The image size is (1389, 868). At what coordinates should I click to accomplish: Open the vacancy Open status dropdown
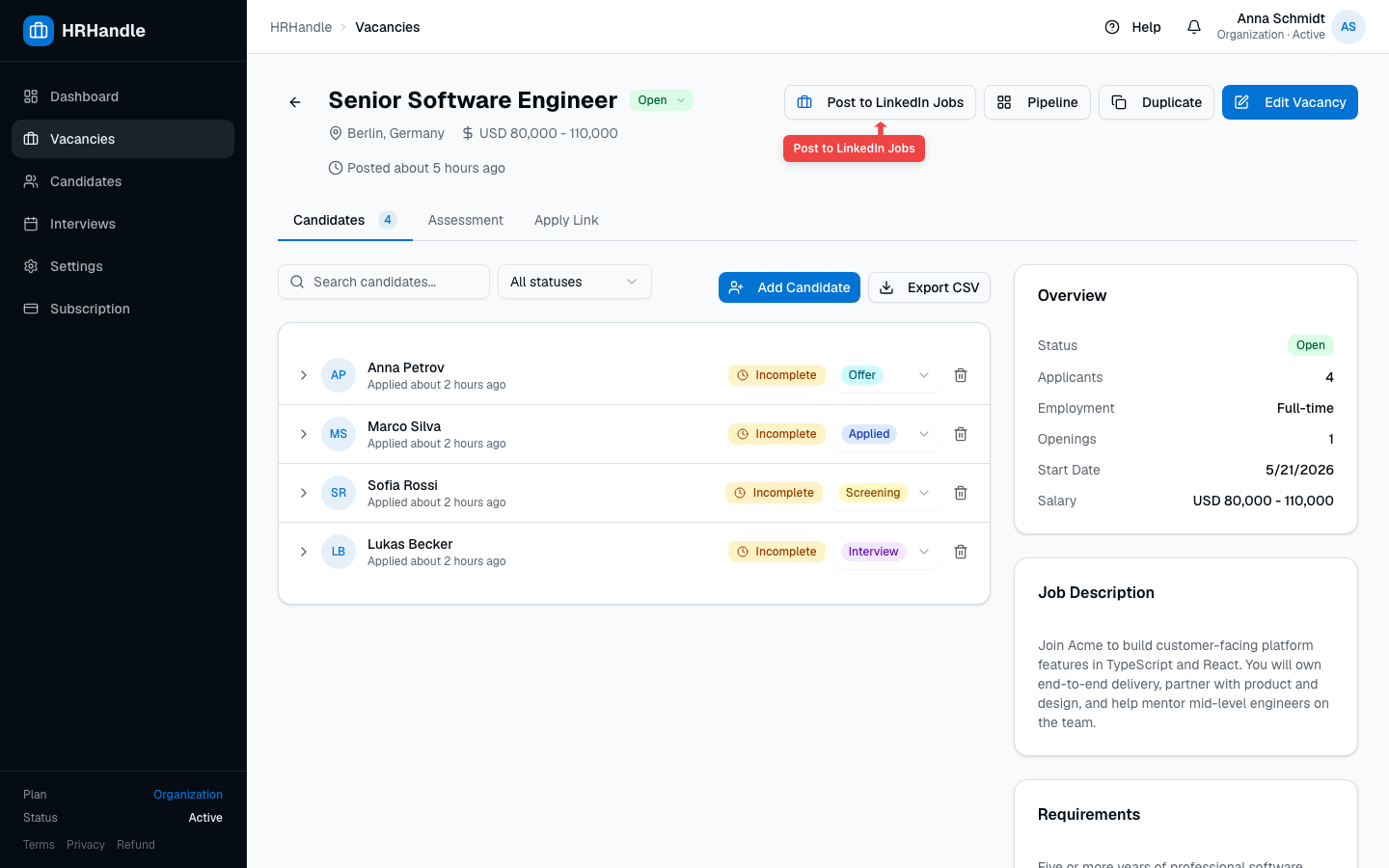tap(662, 100)
